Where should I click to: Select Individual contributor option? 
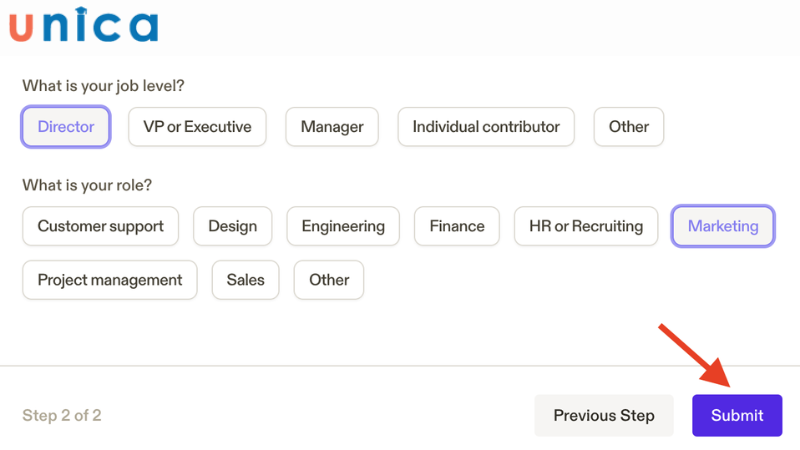[486, 127]
